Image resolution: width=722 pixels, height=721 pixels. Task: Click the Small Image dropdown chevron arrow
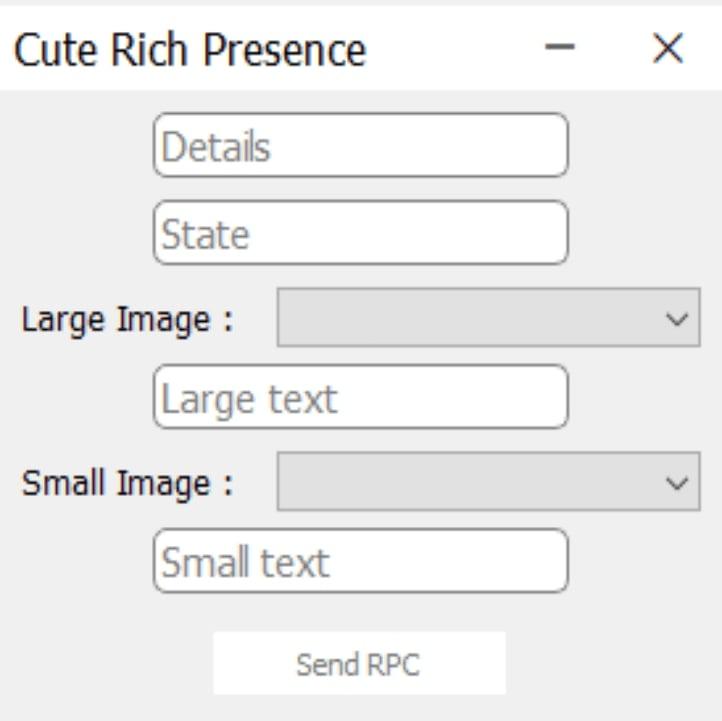pos(677,483)
